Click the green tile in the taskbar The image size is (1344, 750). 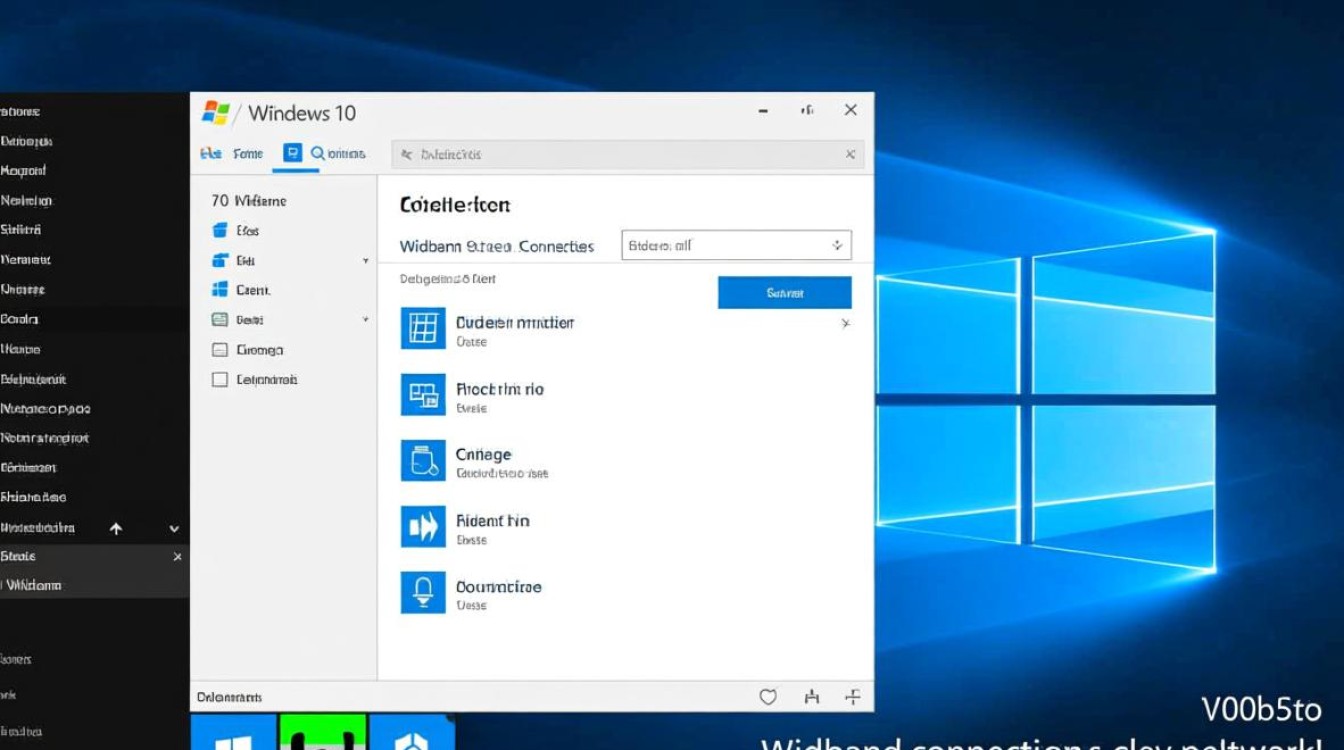pos(323,733)
